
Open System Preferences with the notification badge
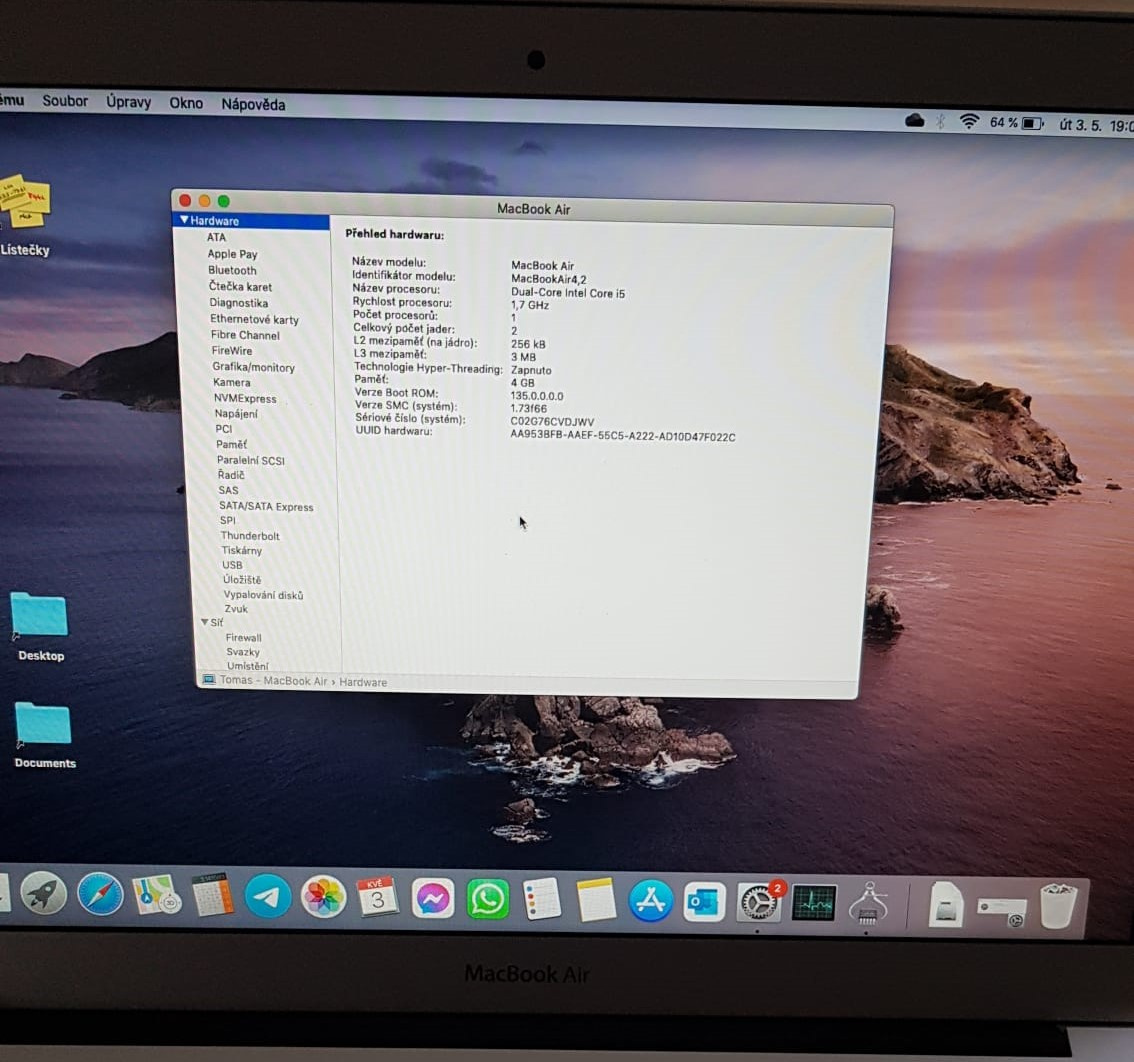coord(758,901)
